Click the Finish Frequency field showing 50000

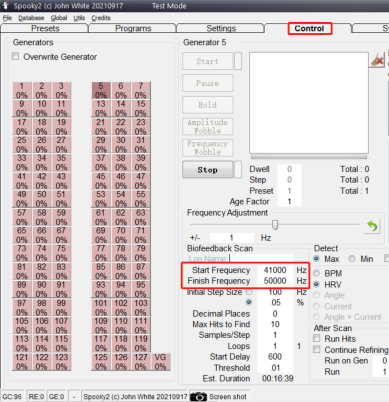(275, 281)
